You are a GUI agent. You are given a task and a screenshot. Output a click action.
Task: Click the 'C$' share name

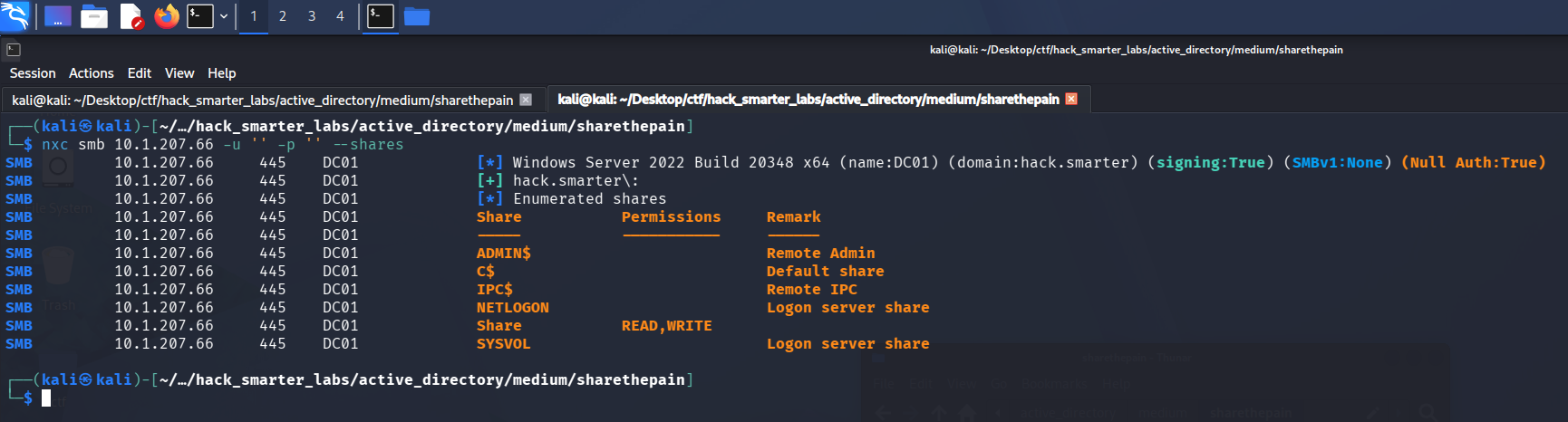pyautogui.click(x=486, y=272)
